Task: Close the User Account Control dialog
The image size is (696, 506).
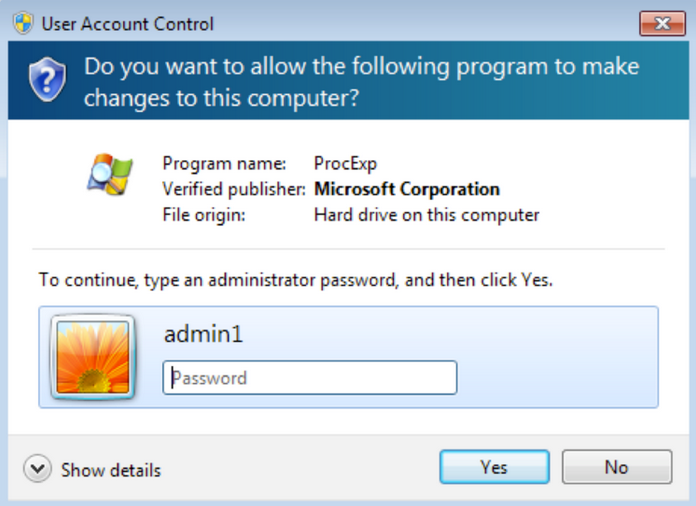Action: click(662, 23)
